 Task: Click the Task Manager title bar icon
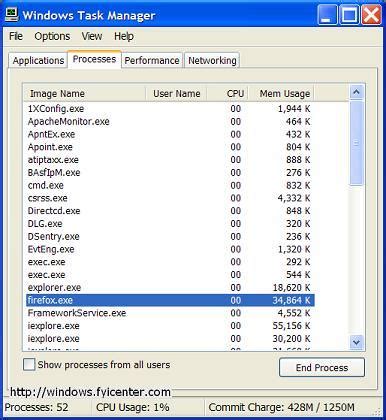tap(12, 15)
